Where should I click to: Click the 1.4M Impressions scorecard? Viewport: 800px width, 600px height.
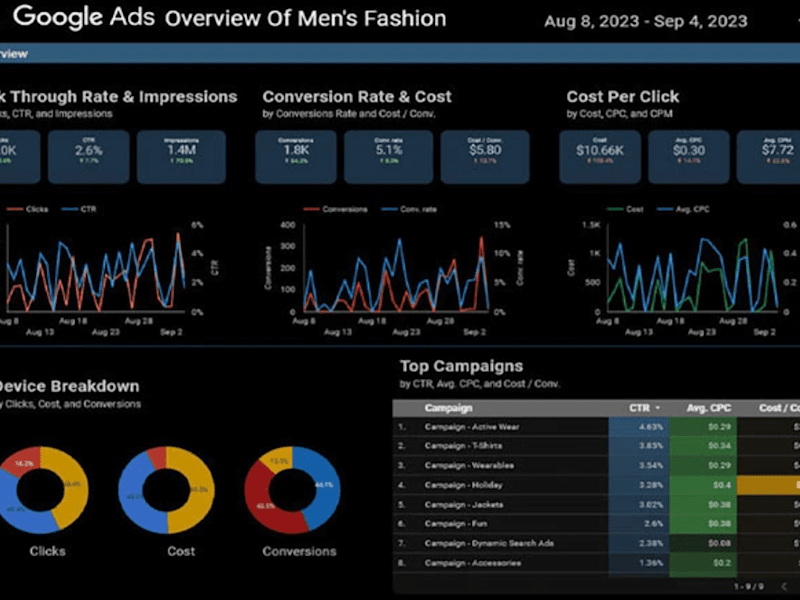pyautogui.click(x=181, y=157)
